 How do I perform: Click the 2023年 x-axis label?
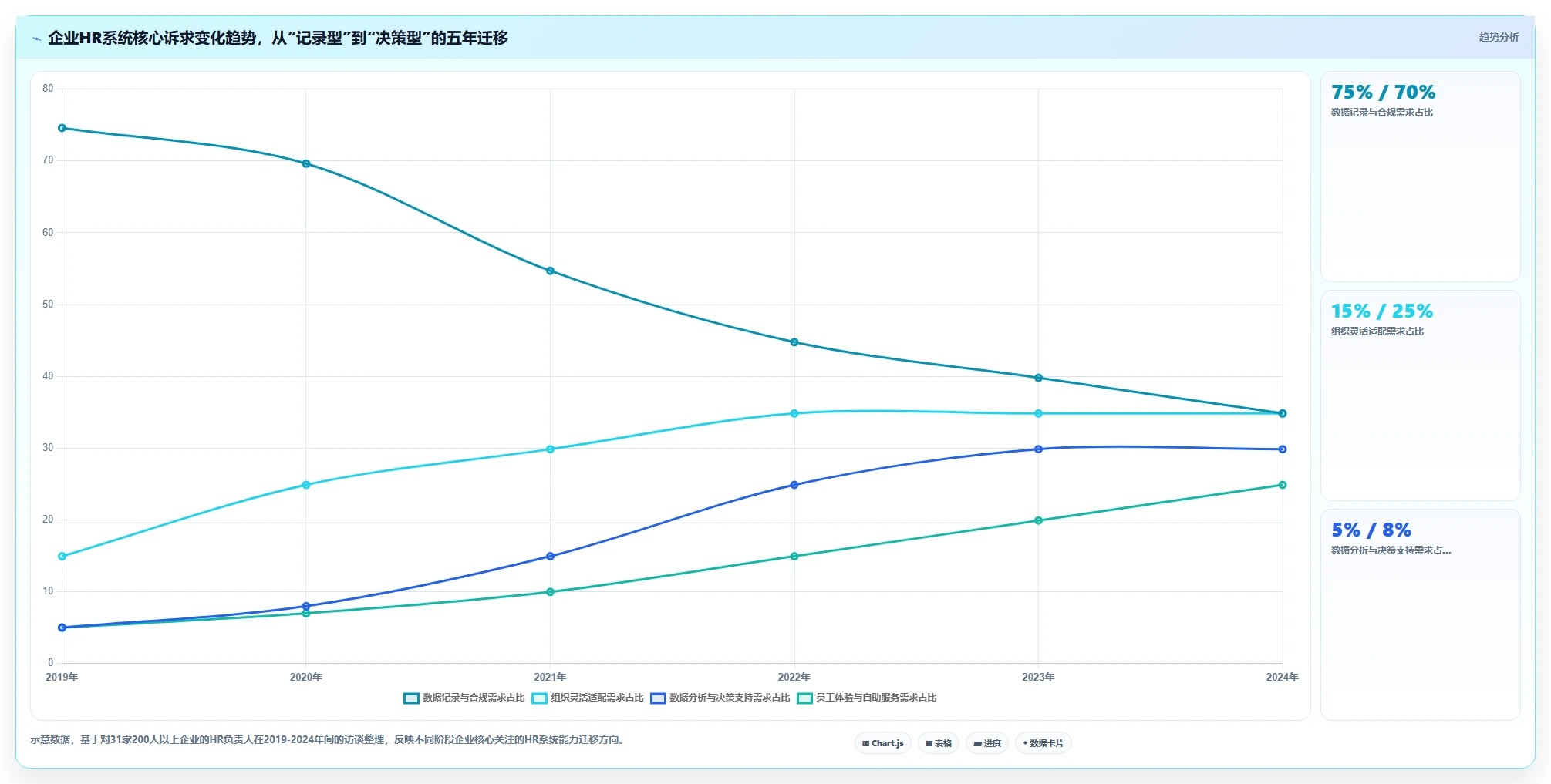(x=1038, y=678)
